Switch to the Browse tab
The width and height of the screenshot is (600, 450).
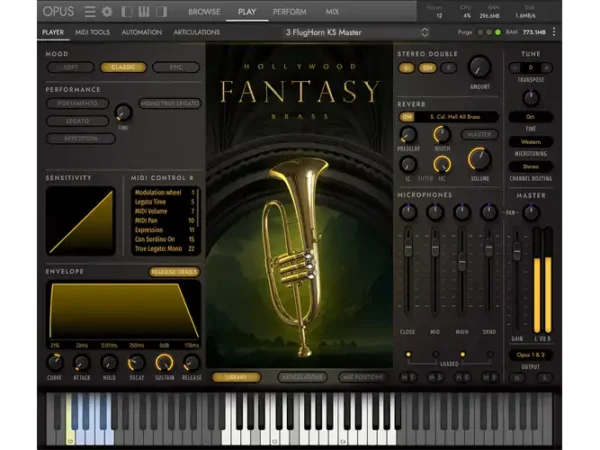(204, 12)
